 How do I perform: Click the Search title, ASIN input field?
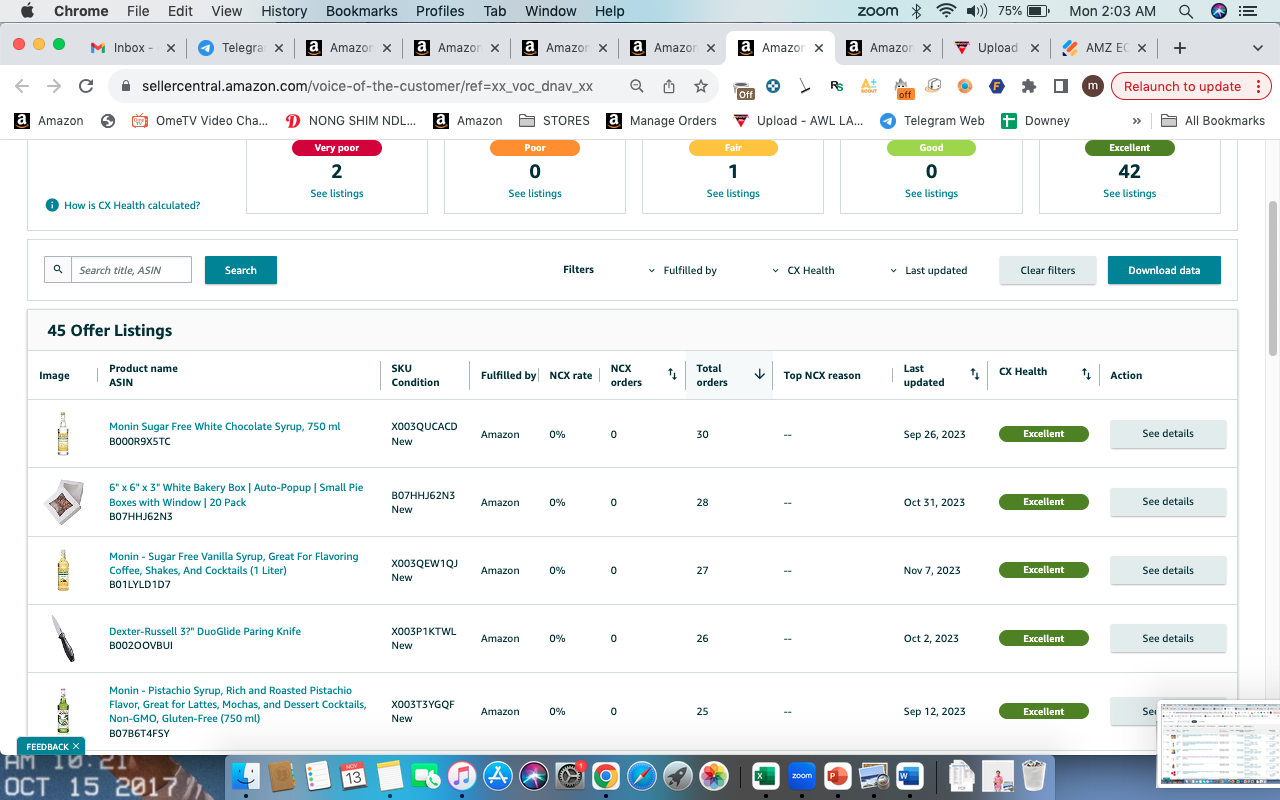tap(131, 270)
